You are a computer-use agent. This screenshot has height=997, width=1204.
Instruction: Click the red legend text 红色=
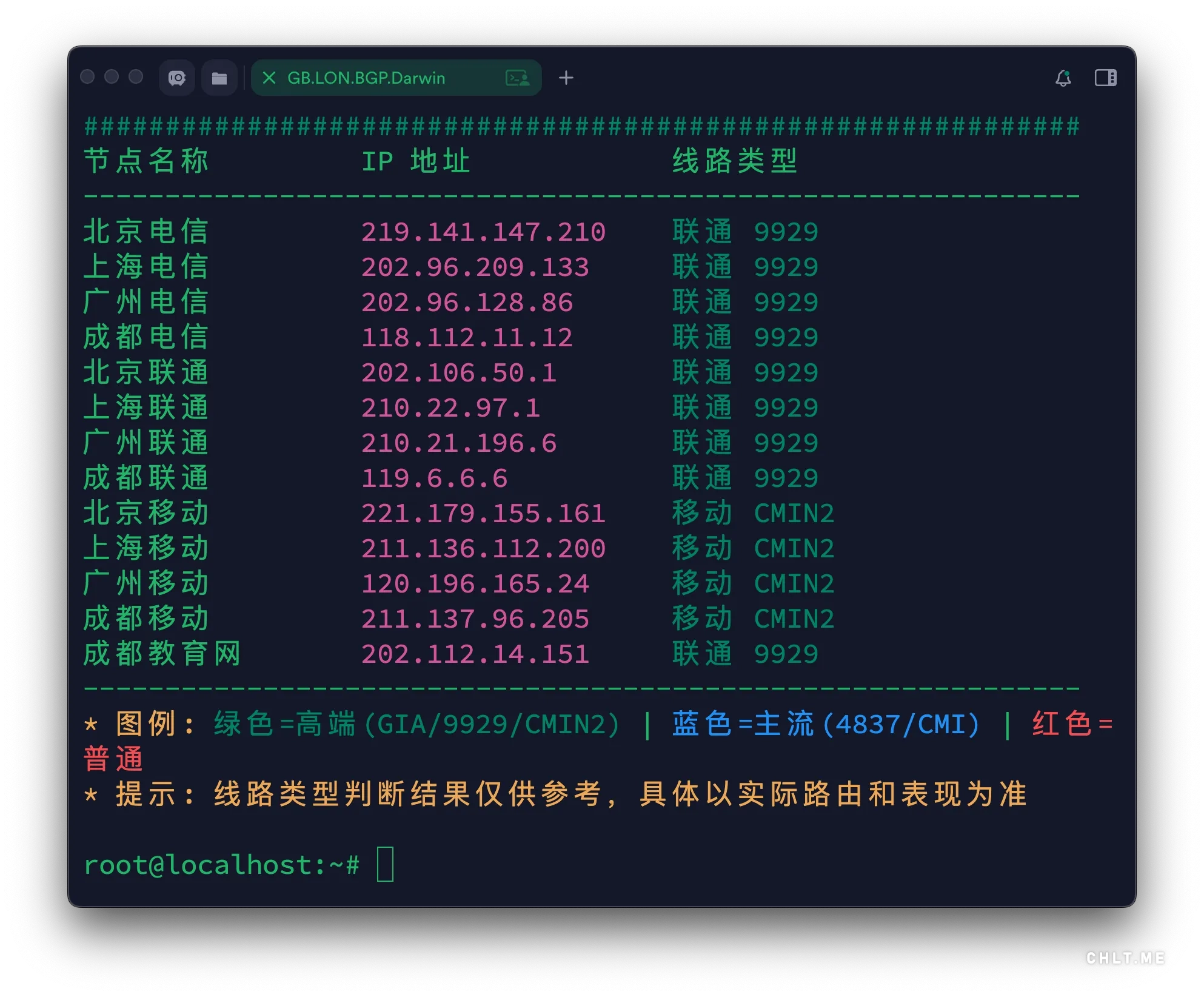[1072, 724]
